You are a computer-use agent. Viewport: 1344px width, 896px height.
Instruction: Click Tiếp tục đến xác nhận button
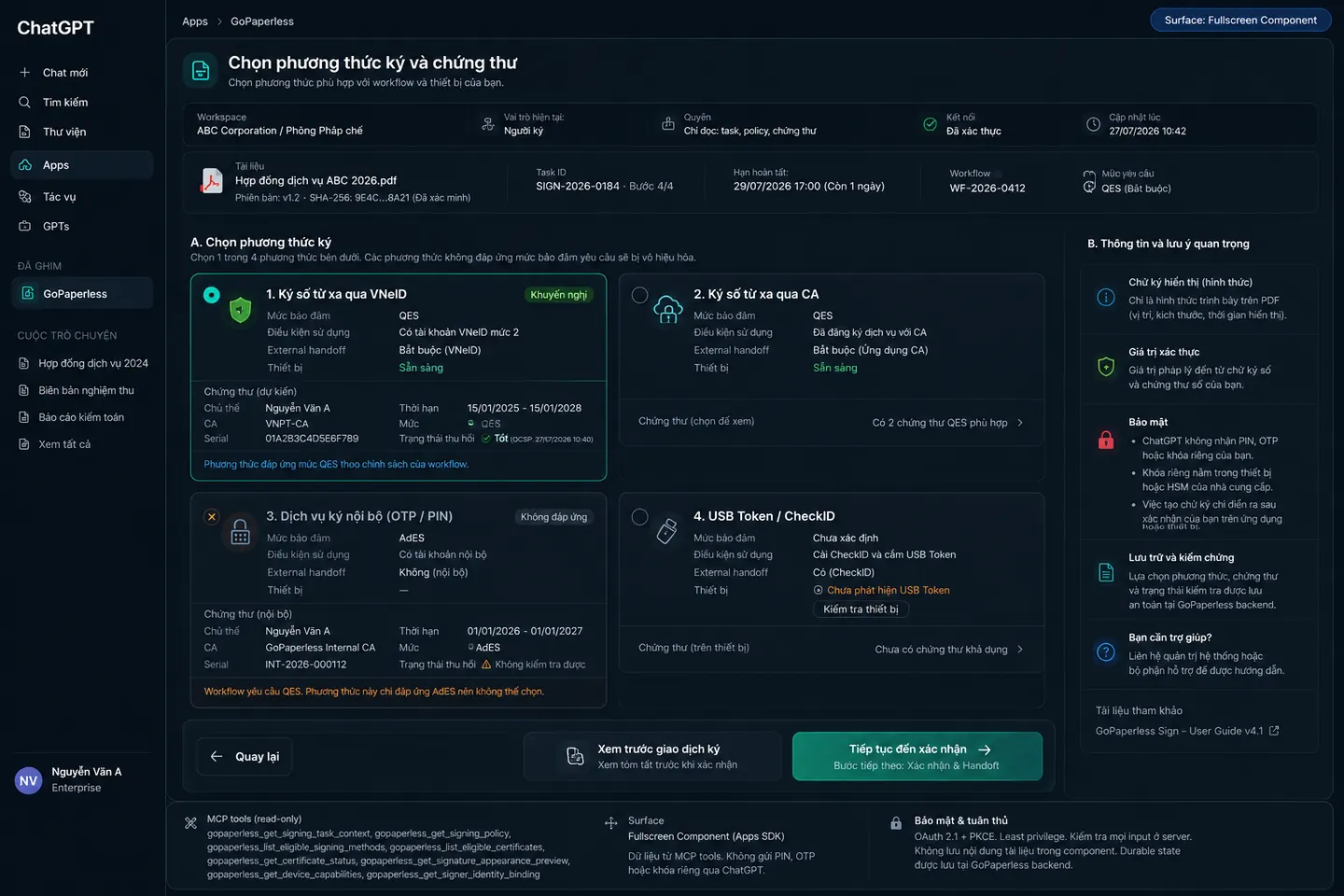(x=917, y=756)
